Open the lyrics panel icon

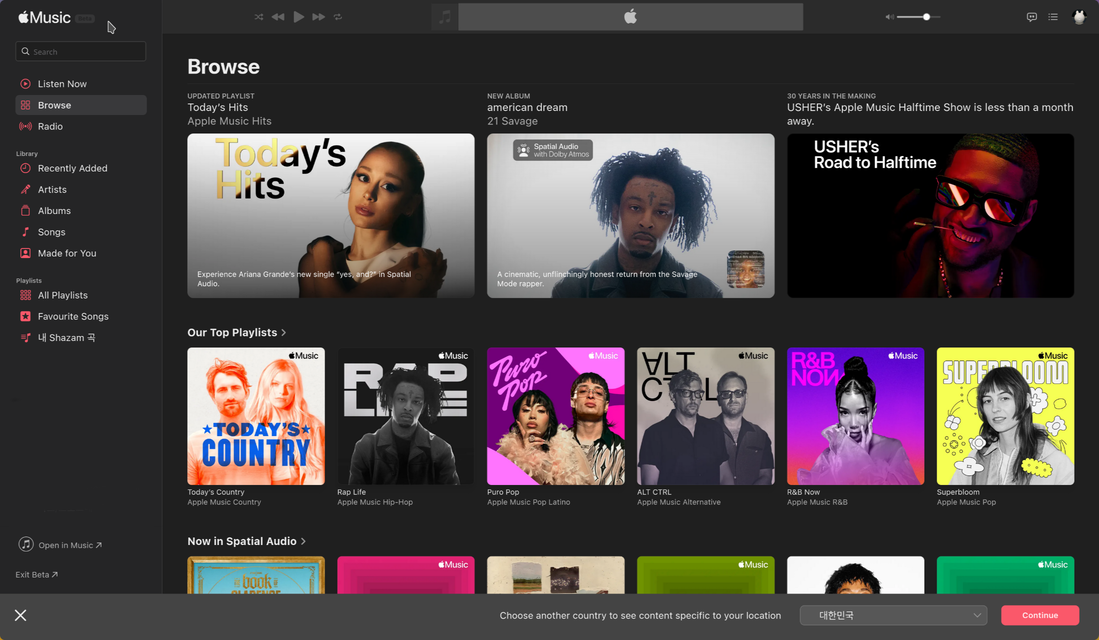click(1032, 17)
